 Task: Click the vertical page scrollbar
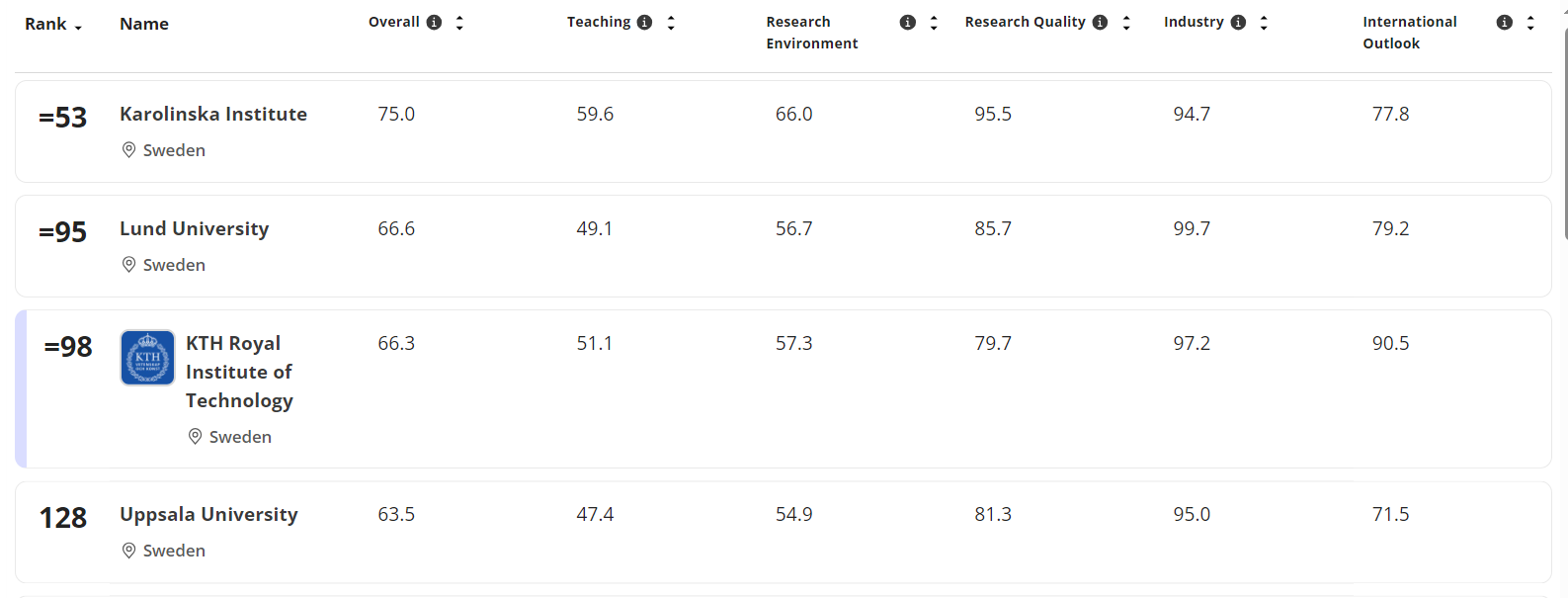pos(1564,138)
